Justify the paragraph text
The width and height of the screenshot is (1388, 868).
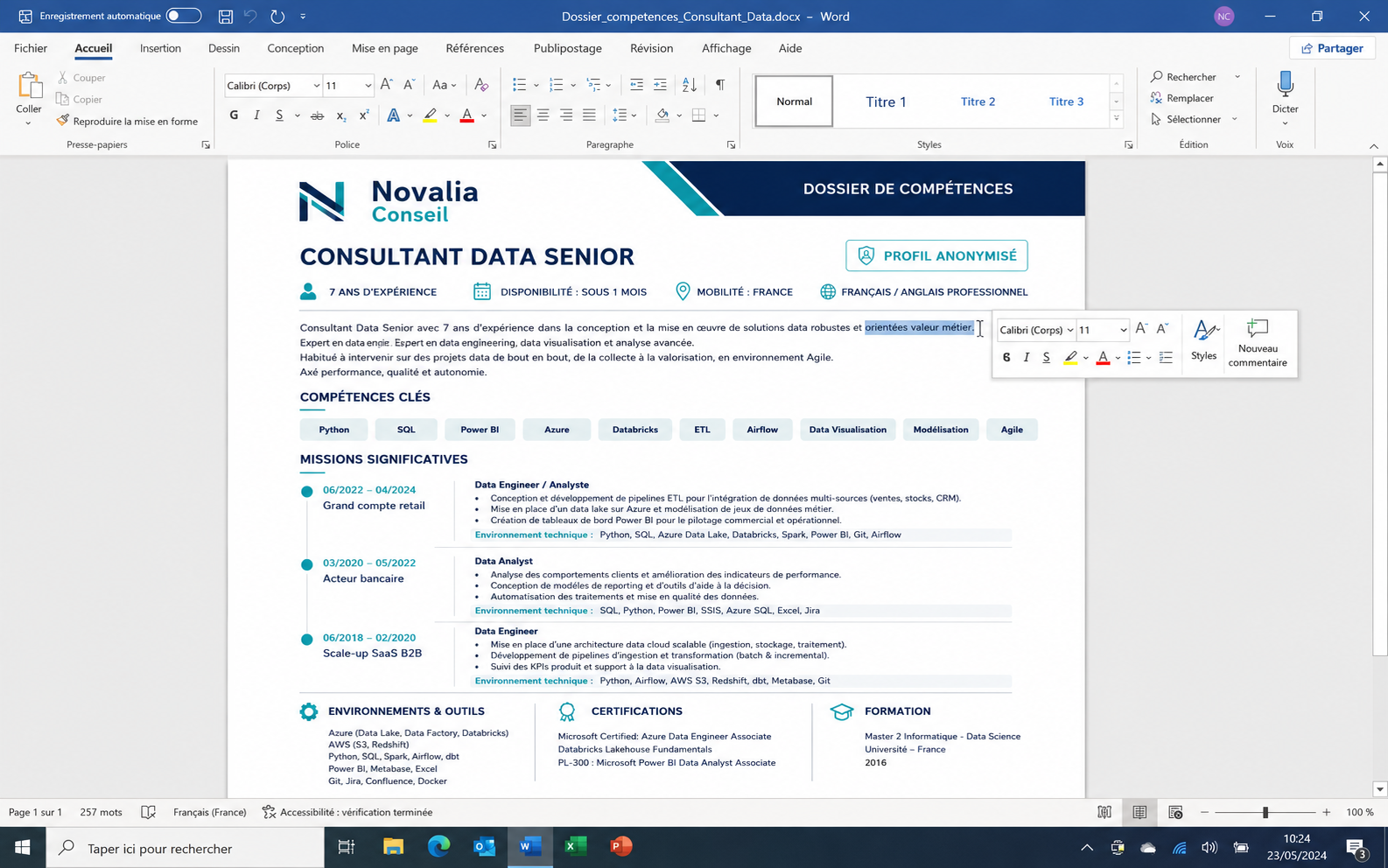tap(589, 115)
